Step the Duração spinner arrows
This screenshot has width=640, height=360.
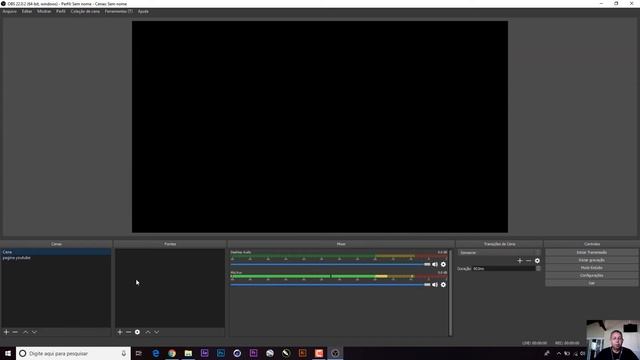coord(538,269)
